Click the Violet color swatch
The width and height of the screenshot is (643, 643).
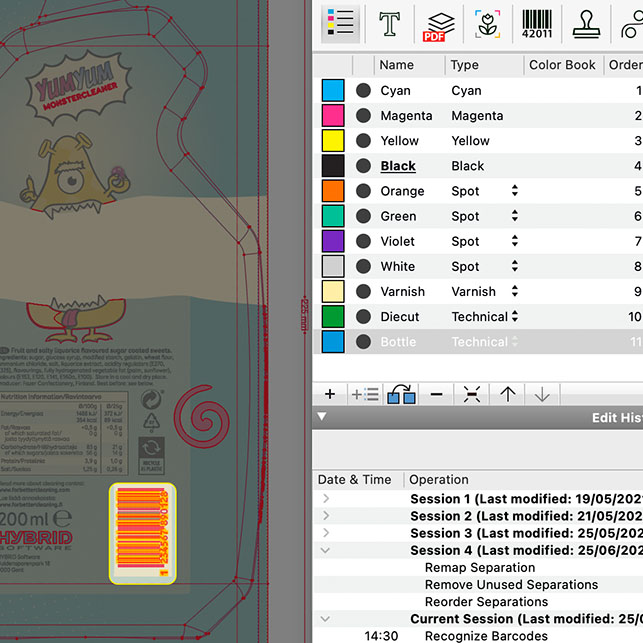(333, 241)
